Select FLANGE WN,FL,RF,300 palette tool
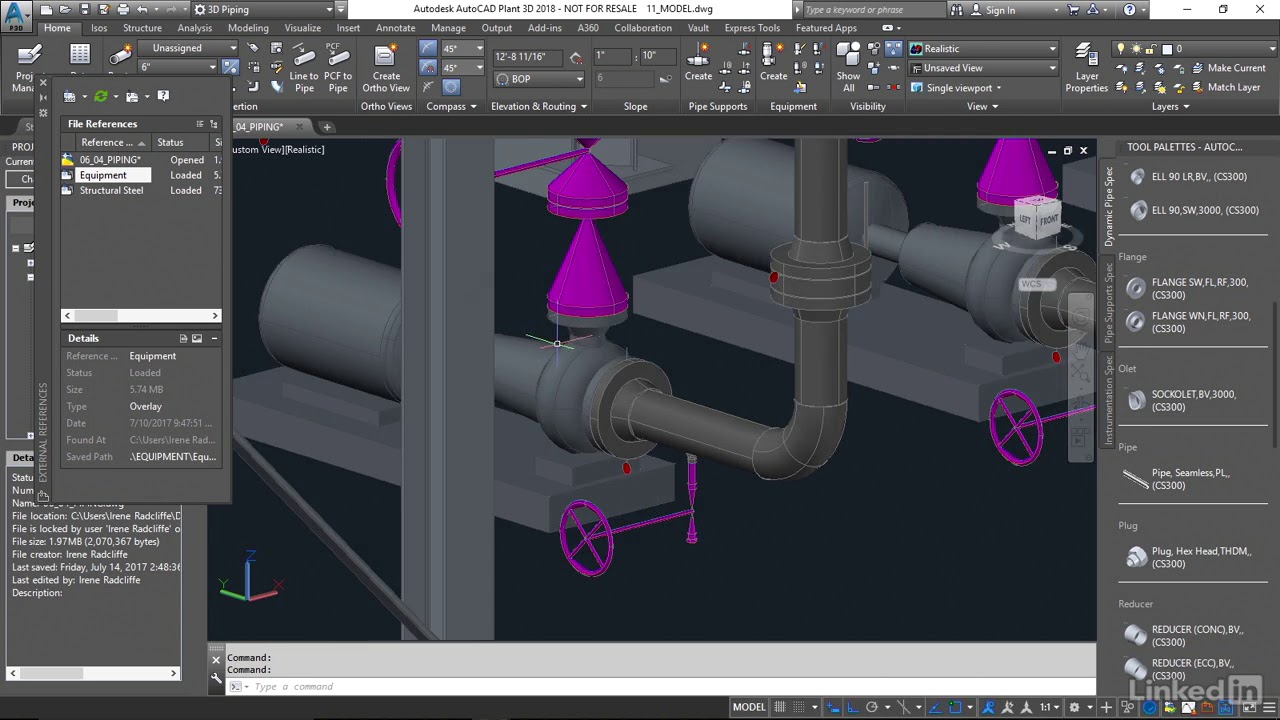This screenshot has width=1280, height=720. click(1189, 322)
